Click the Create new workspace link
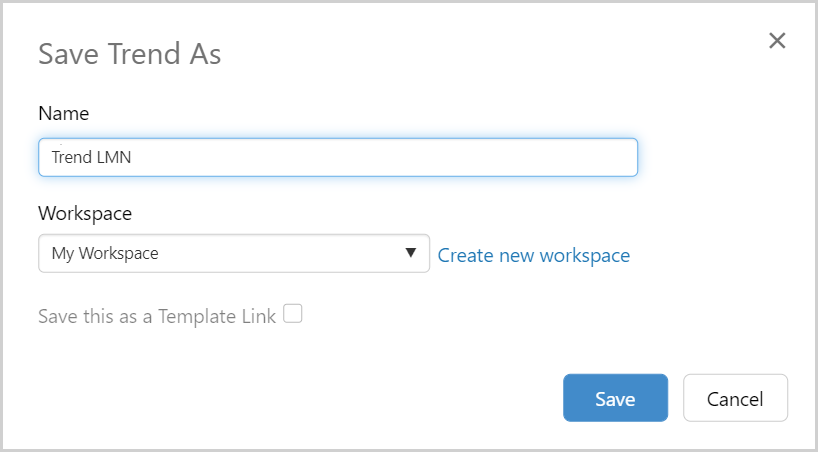 [x=534, y=255]
